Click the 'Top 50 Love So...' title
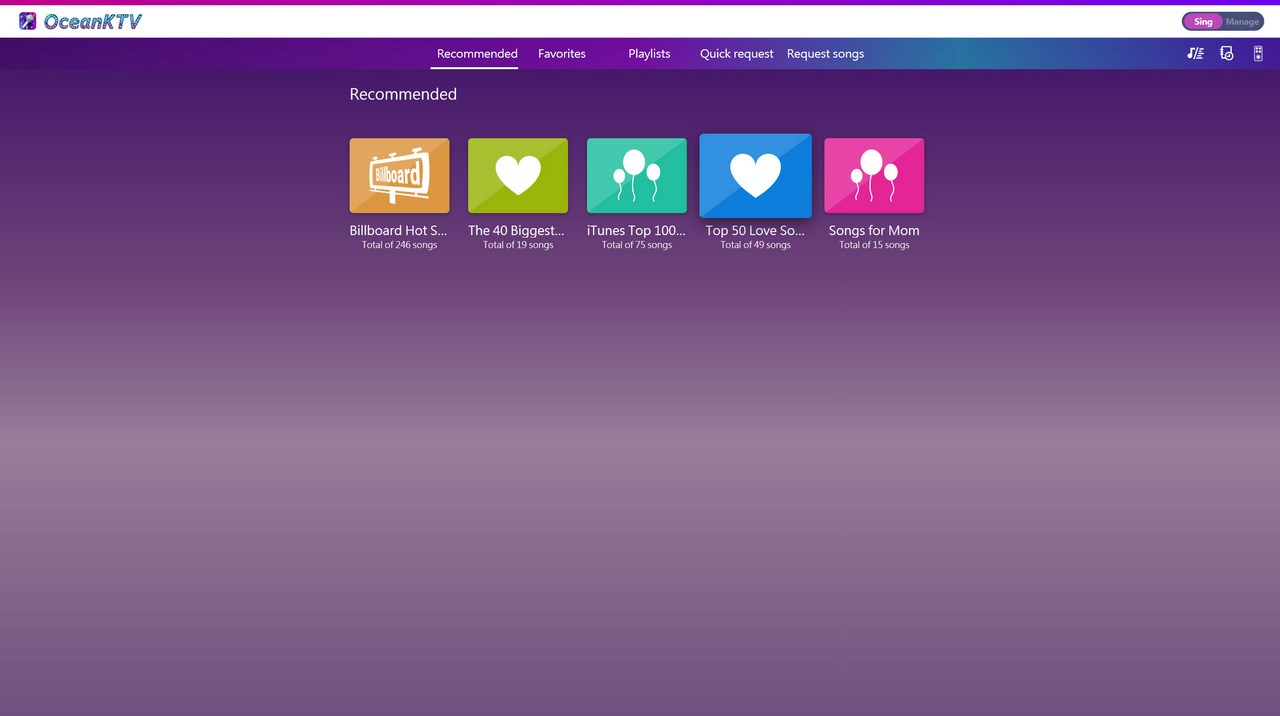Viewport: 1280px width, 716px height. 756,230
